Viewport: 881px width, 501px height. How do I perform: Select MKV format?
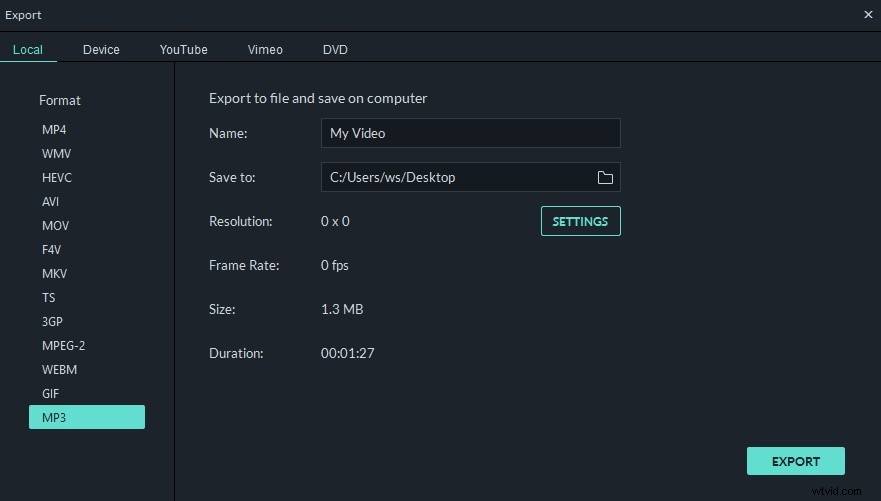click(54, 274)
